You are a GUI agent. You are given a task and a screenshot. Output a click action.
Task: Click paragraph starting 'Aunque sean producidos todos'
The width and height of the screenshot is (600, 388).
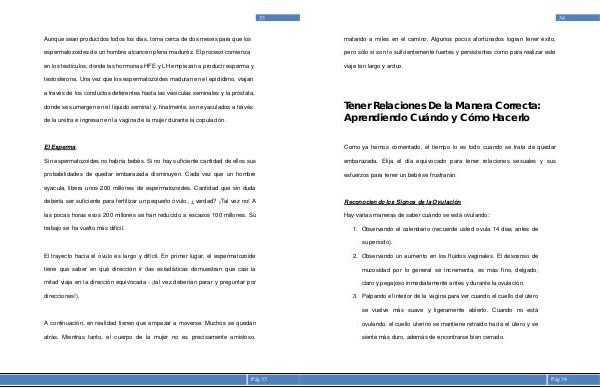point(149,79)
